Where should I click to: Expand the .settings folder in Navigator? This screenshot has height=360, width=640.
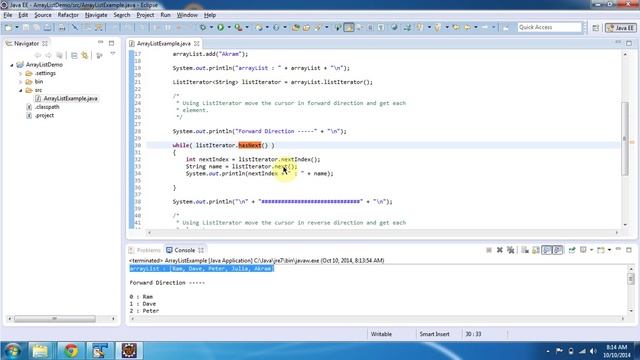click(20, 73)
